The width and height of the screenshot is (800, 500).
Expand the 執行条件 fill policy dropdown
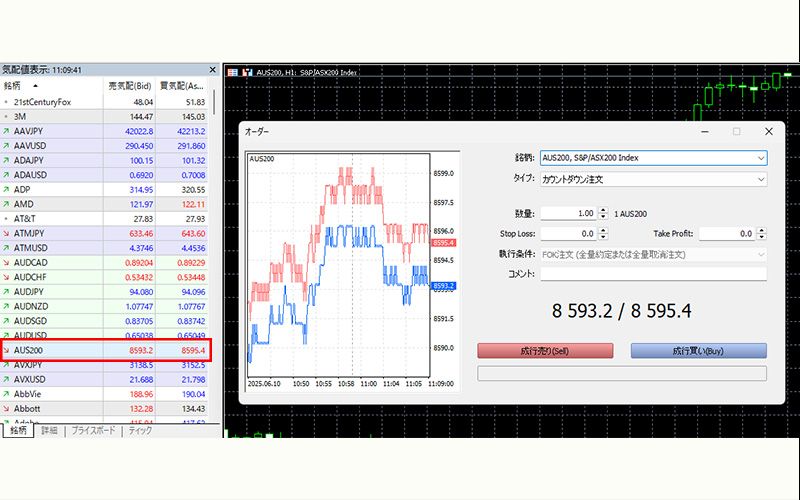click(x=761, y=254)
